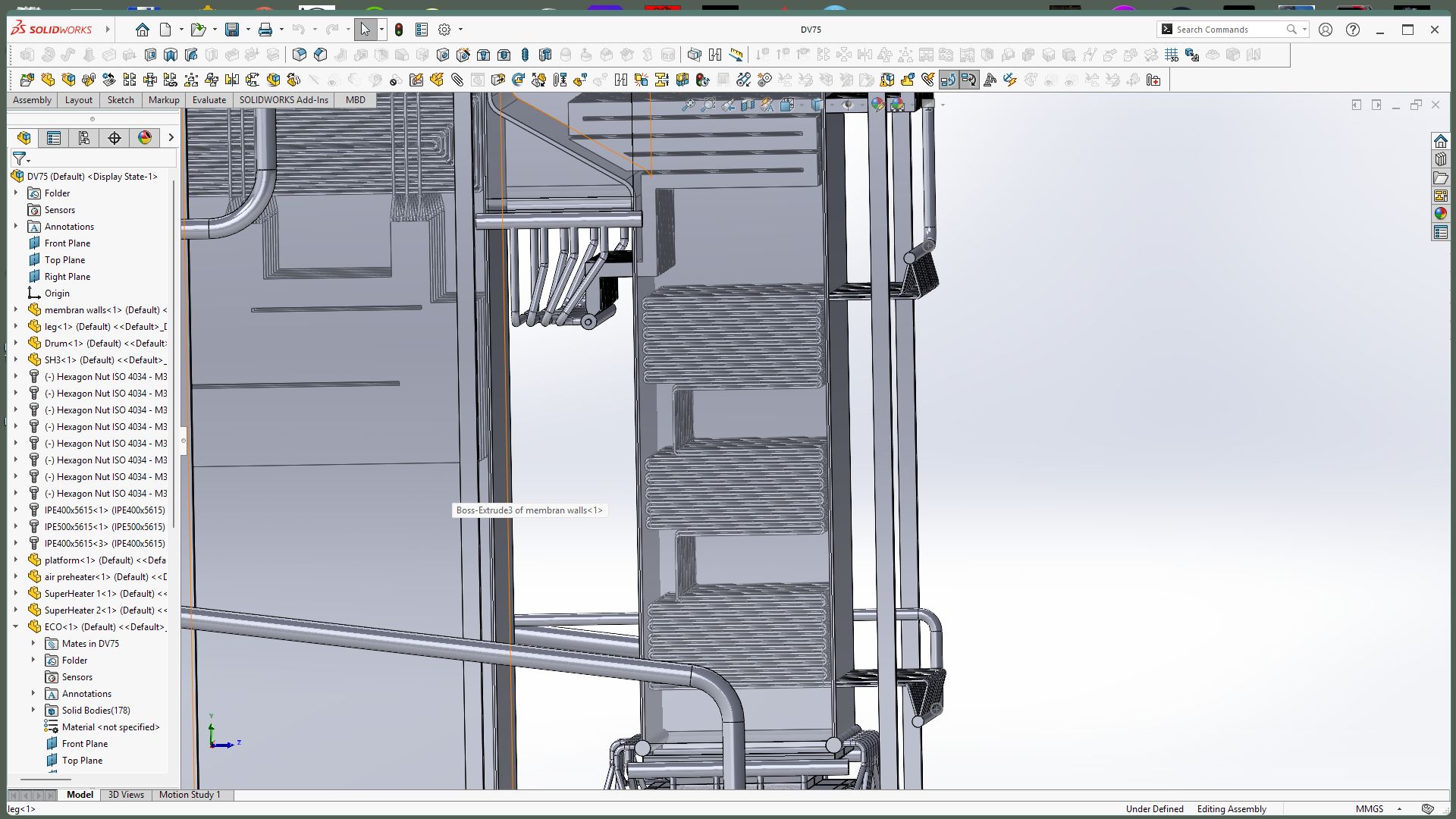The width and height of the screenshot is (1456, 819).
Task: Toggle the Select arrow tool
Action: click(x=365, y=30)
